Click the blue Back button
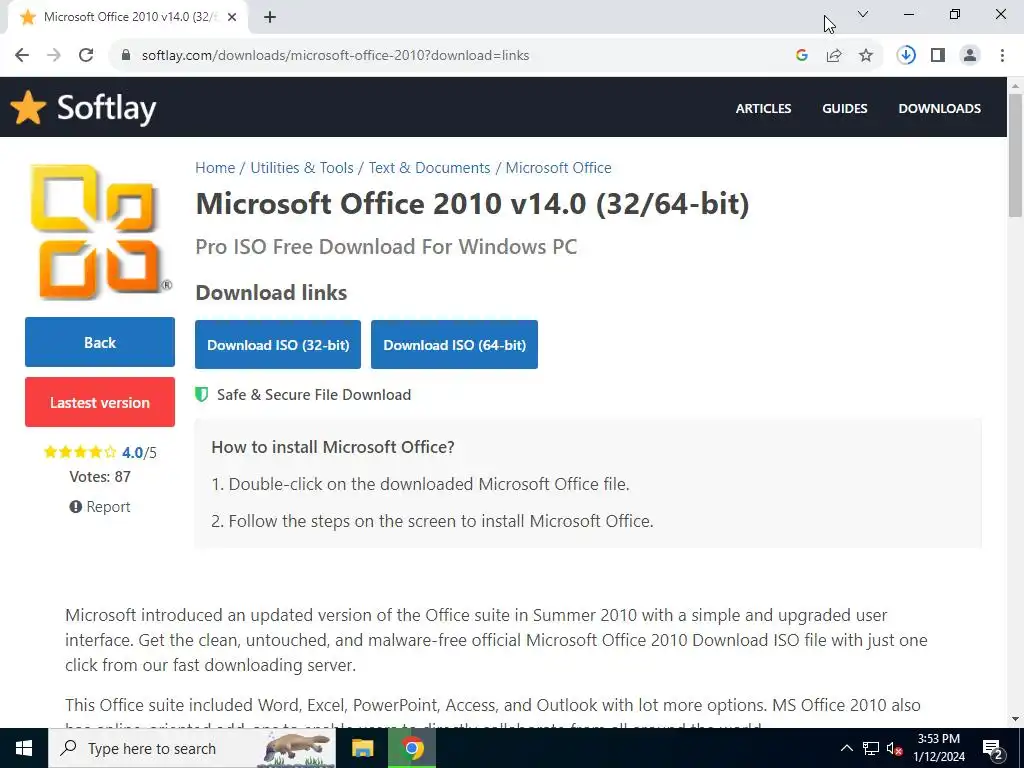 [x=100, y=342]
